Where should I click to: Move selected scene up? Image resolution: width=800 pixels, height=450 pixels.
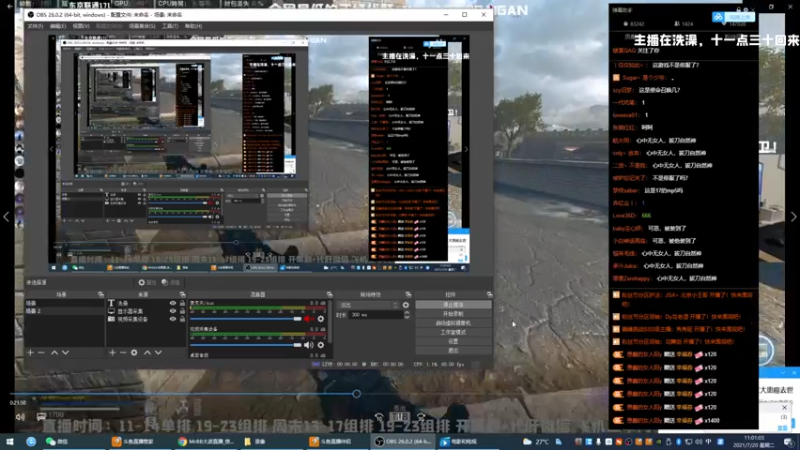(55, 353)
